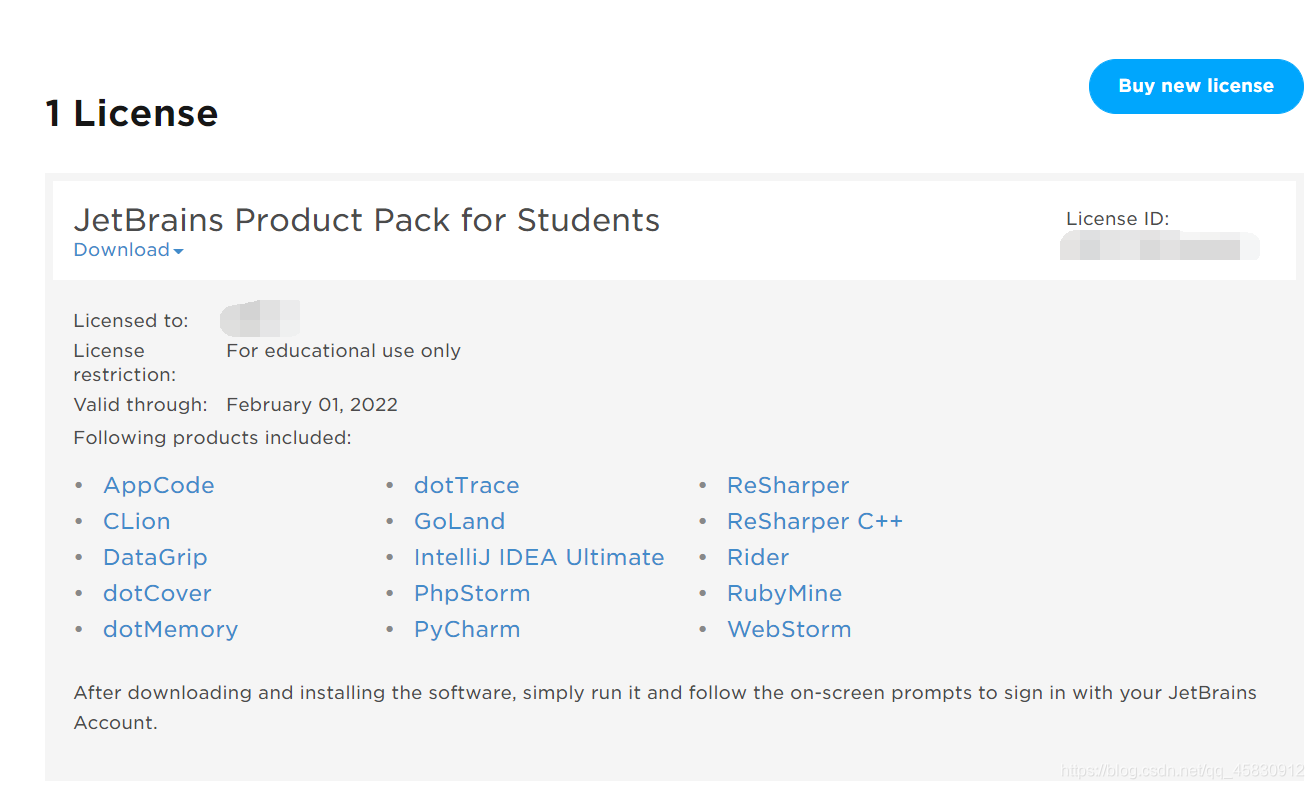This screenshot has width=1314, height=789.
Task: Open the WebStorm product link
Action: click(789, 630)
